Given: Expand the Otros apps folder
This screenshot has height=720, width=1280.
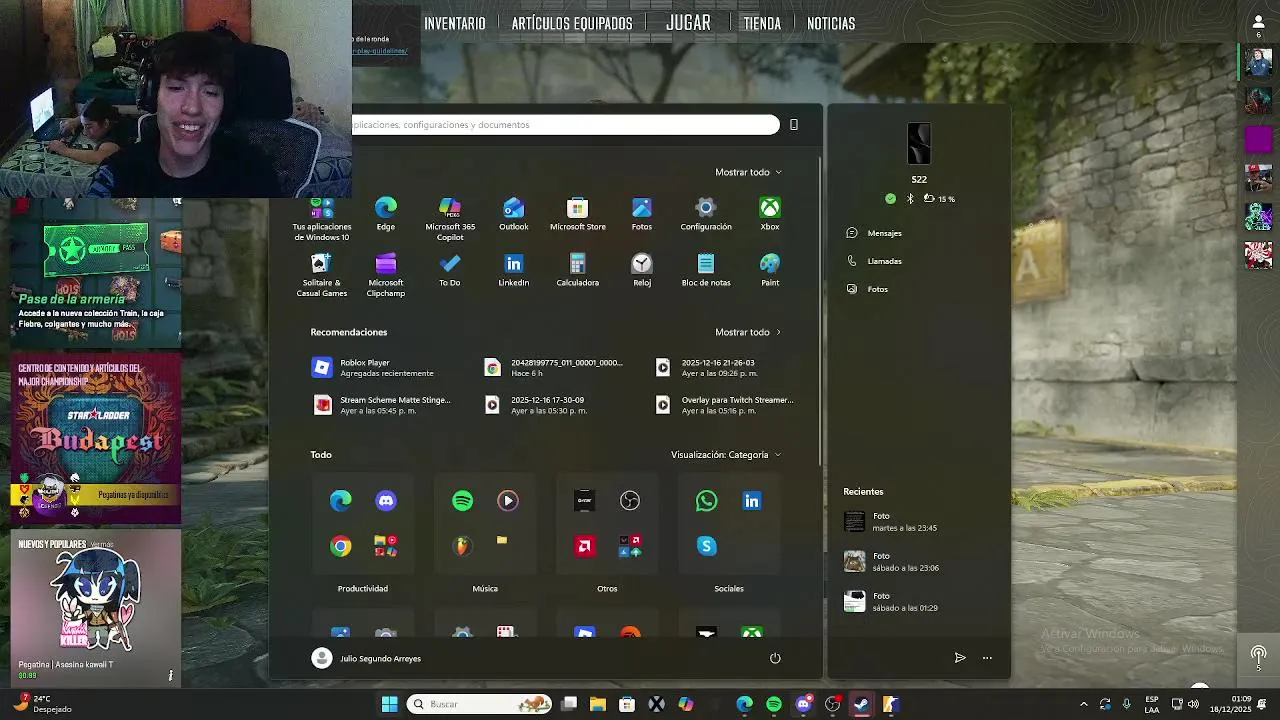Looking at the screenshot, I should (630, 546).
